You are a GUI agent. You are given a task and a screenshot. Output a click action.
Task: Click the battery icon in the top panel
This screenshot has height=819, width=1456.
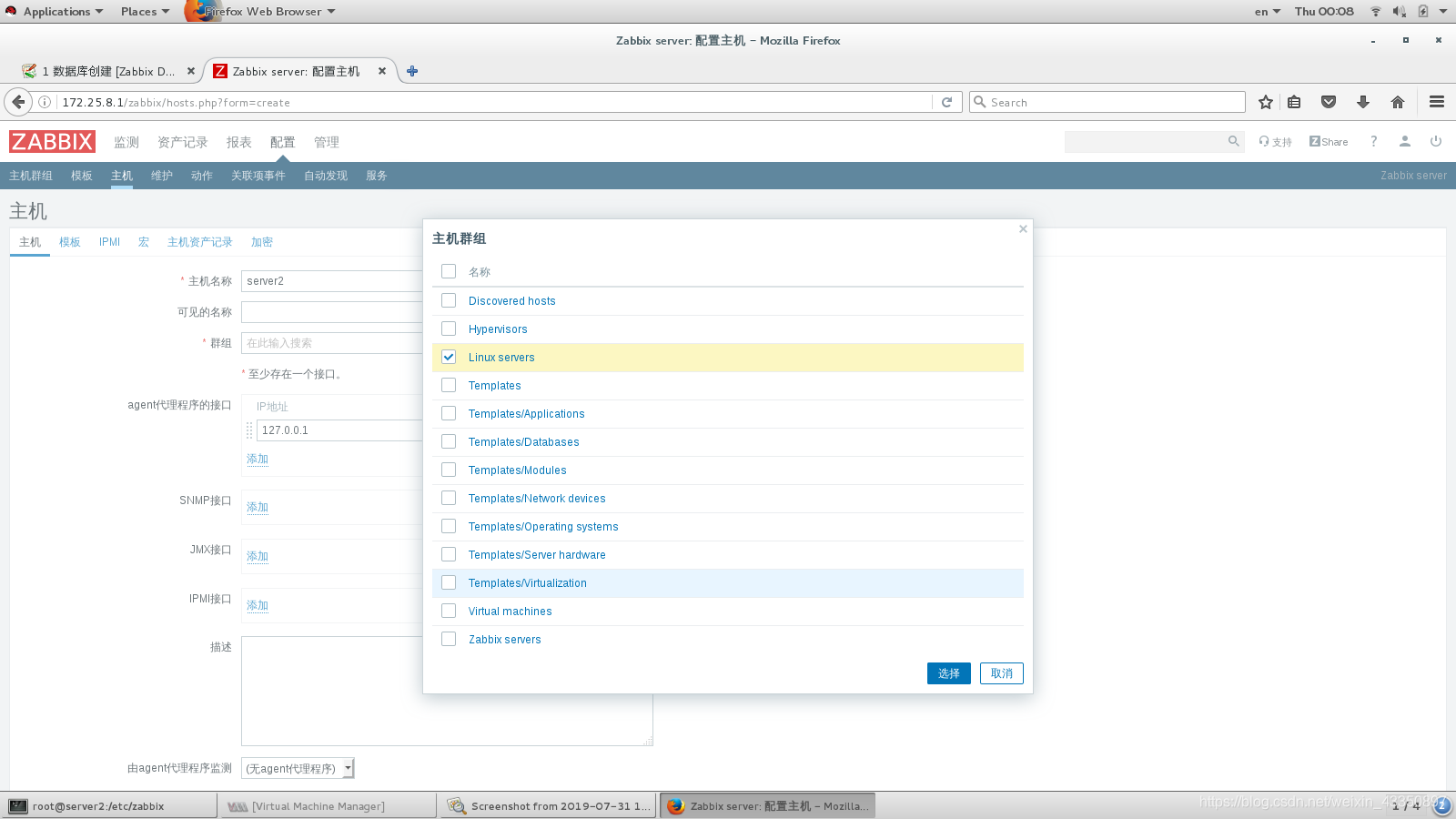1423,11
